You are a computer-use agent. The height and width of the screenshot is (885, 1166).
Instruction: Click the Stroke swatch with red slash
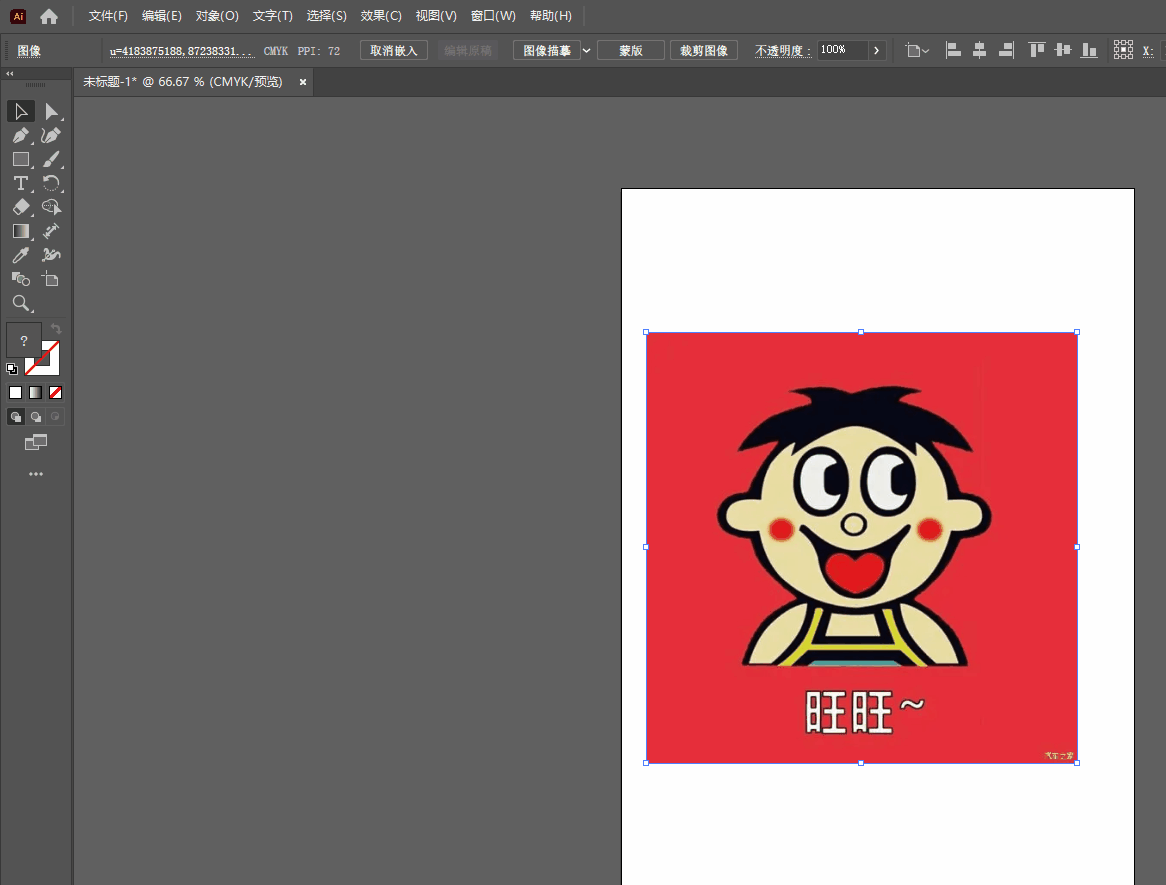42,358
